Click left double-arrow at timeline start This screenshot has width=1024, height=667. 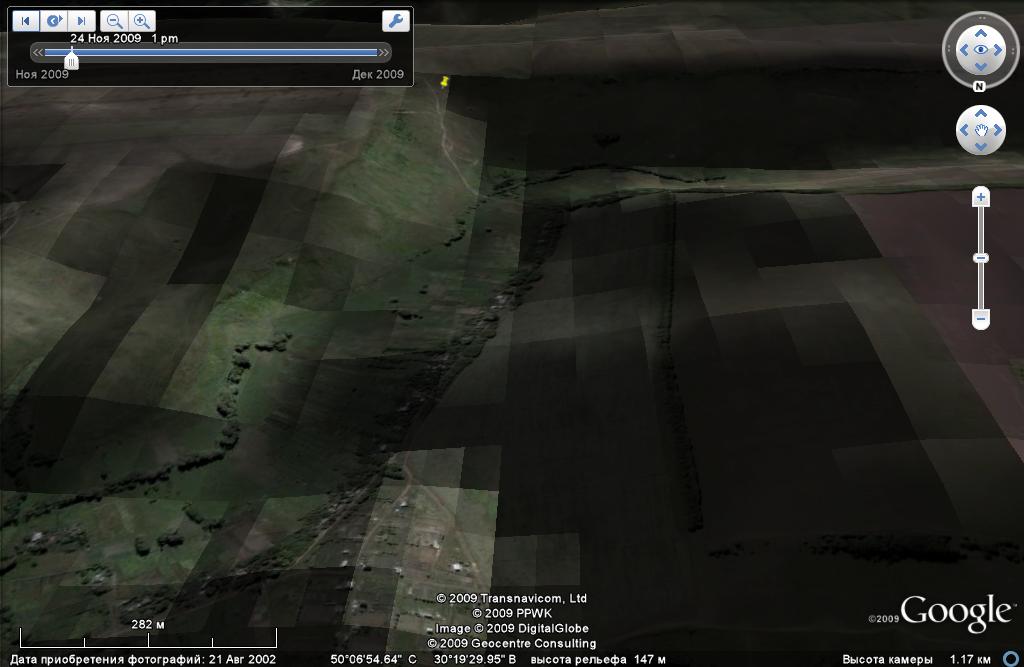tap(38, 52)
